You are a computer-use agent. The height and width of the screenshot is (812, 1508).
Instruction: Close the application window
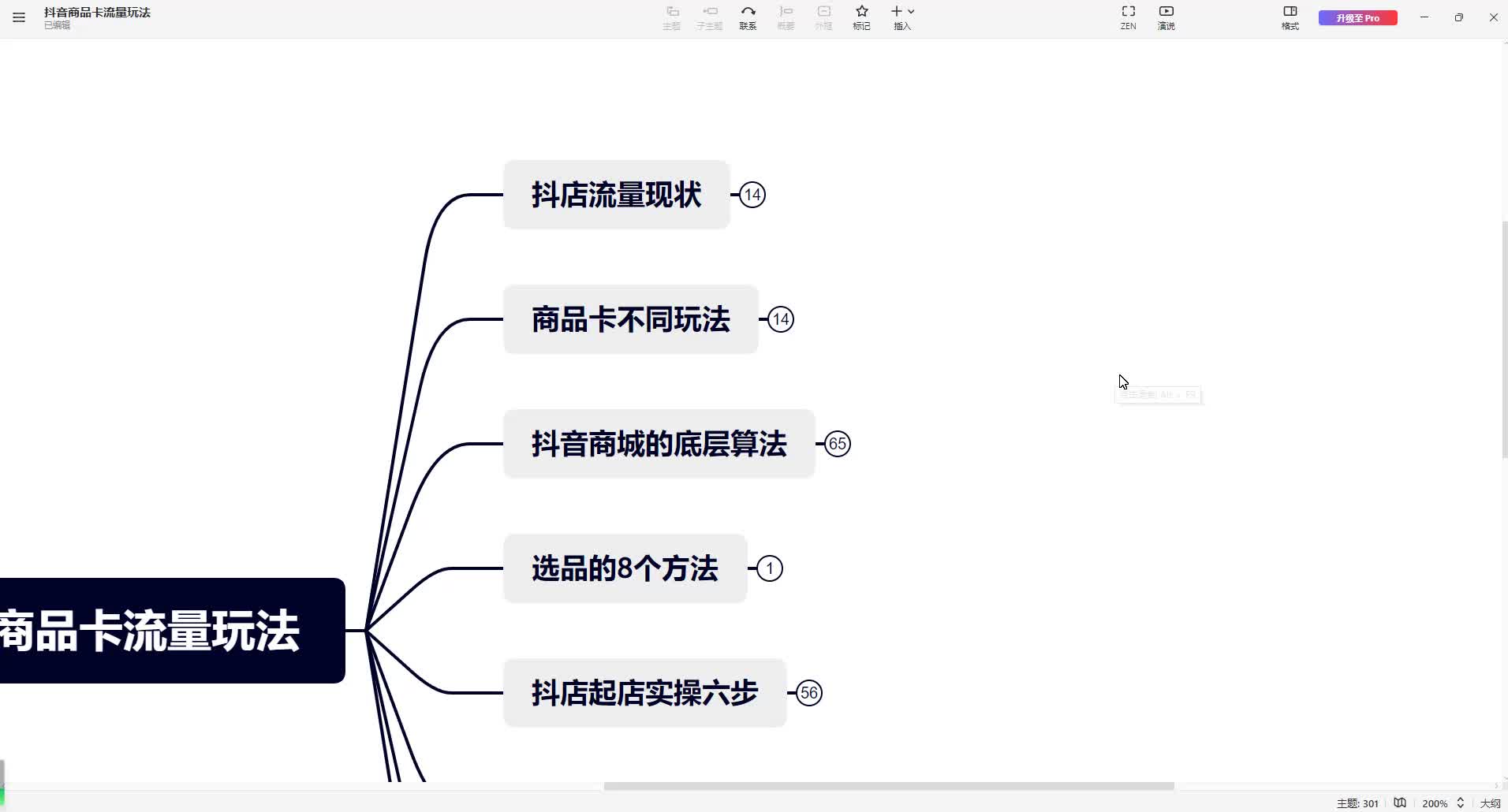[x=1494, y=17]
